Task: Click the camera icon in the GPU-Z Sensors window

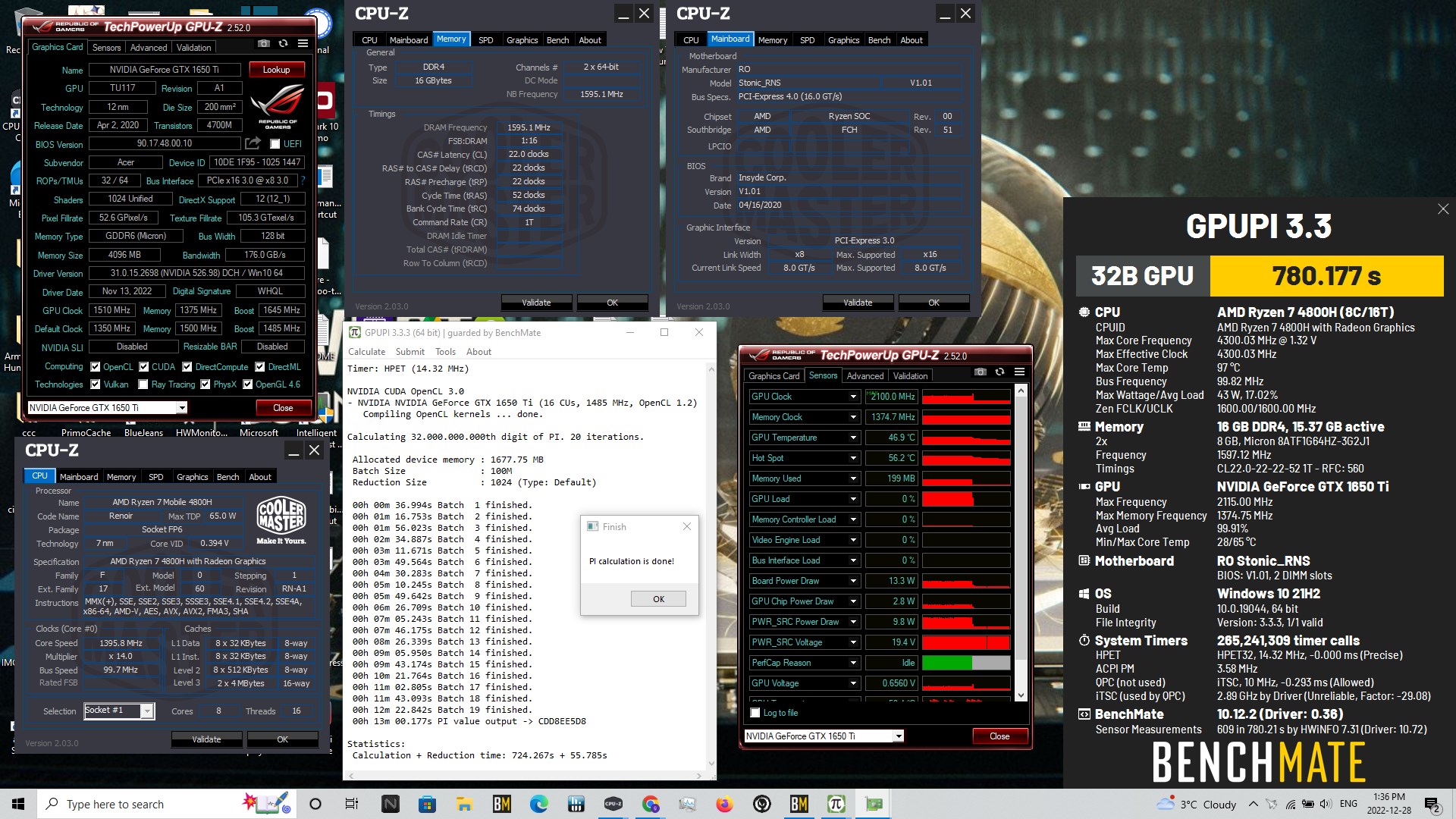Action: click(x=981, y=372)
